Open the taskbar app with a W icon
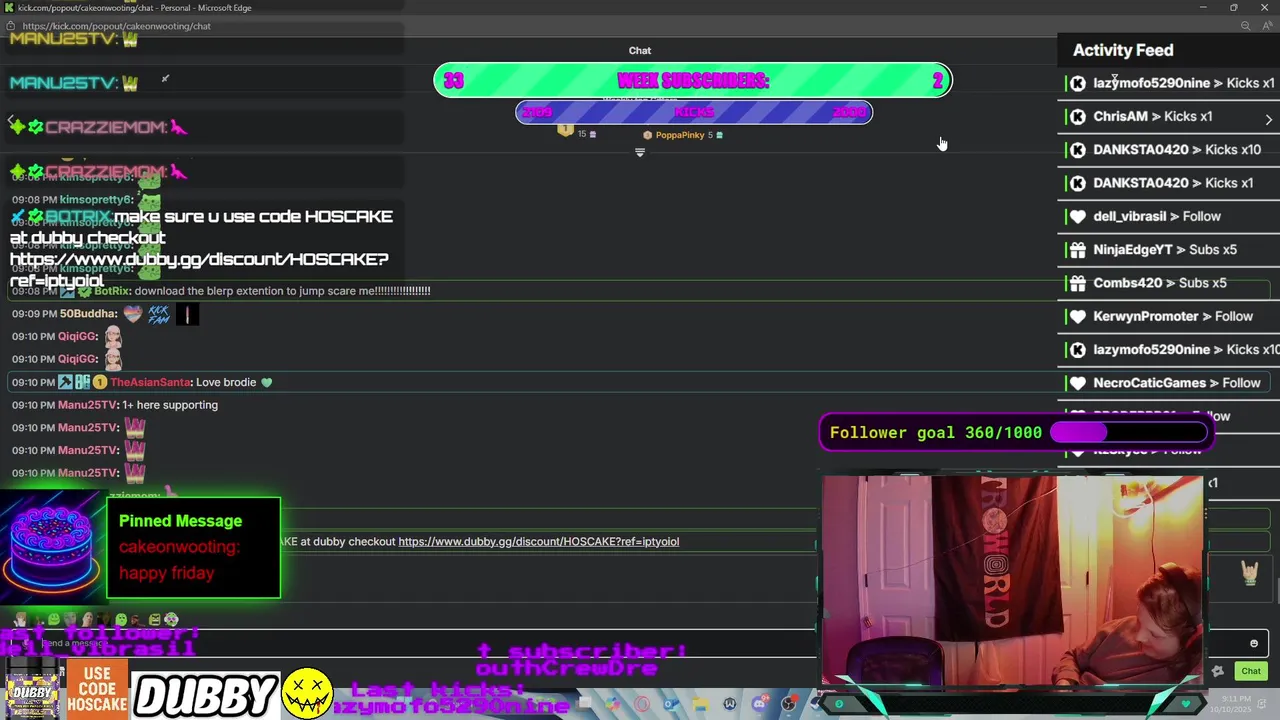 (730, 705)
